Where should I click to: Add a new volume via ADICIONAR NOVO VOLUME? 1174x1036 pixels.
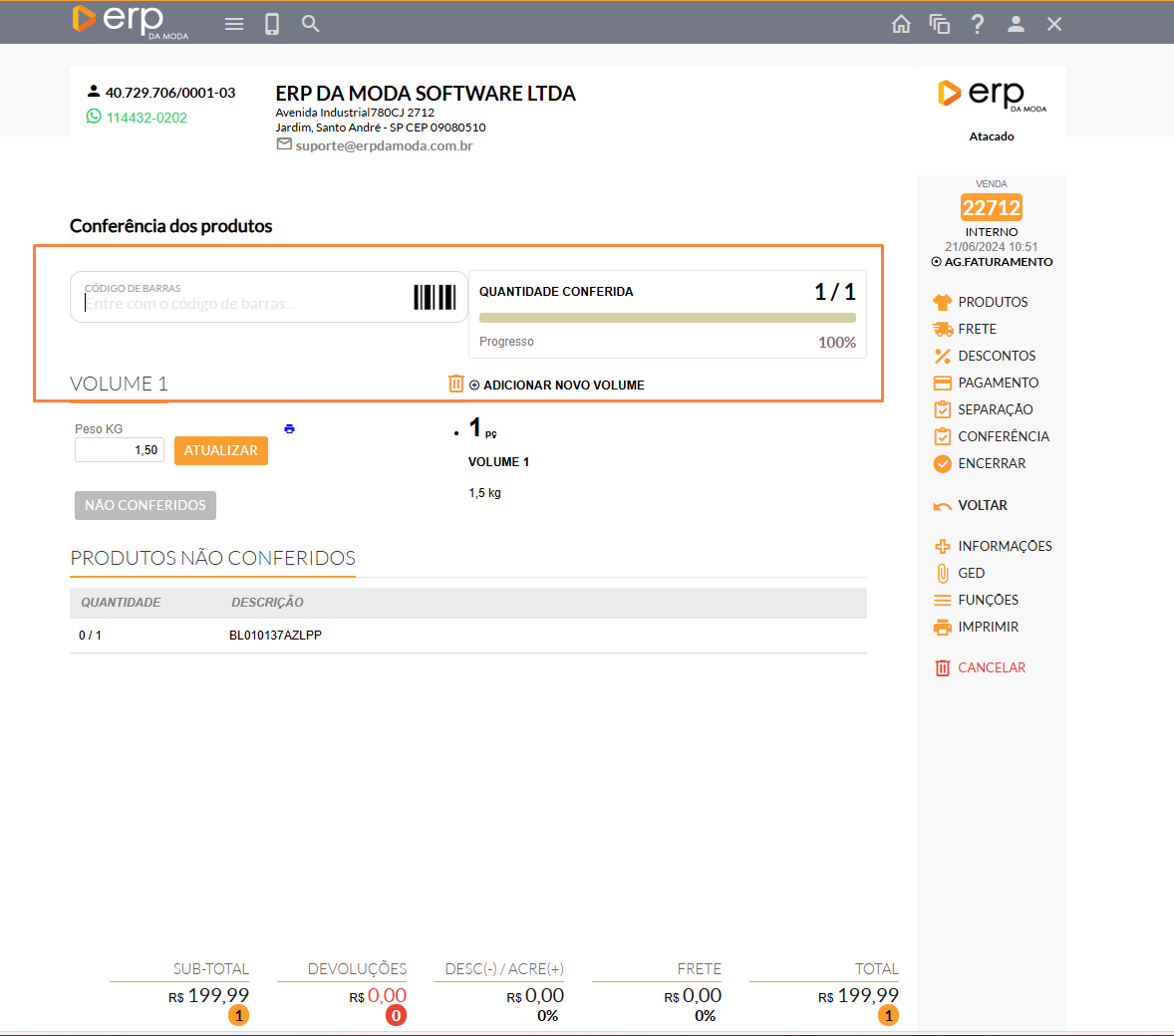point(563,386)
